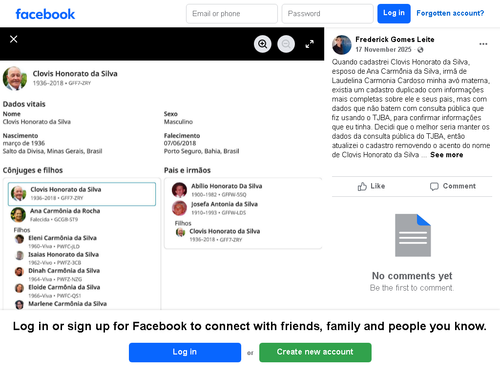Zoom in on the photo
The width and height of the screenshot is (500, 375).
coord(263,44)
